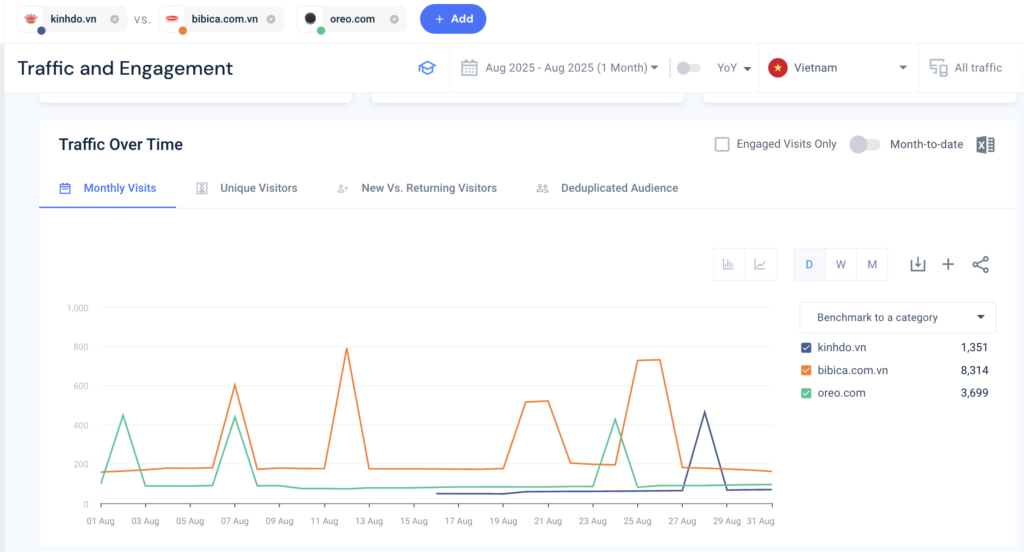This screenshot has height=552, width=1024.
Task: Select All traffic filter
Action: click(978, 68)
